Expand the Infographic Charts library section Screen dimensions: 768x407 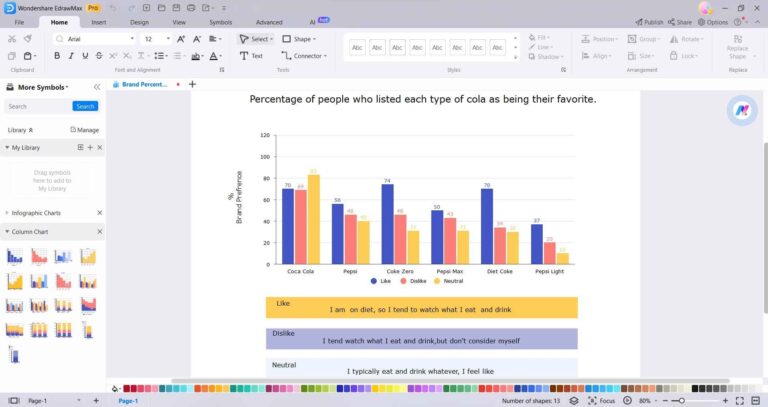[7, 213]
